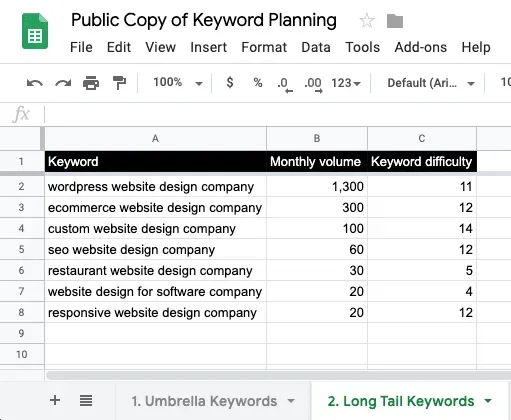Image resolution: width=511 pixels, height=420 pixels.
Task: Select row 9 header
Action: (x=21, y=333)
